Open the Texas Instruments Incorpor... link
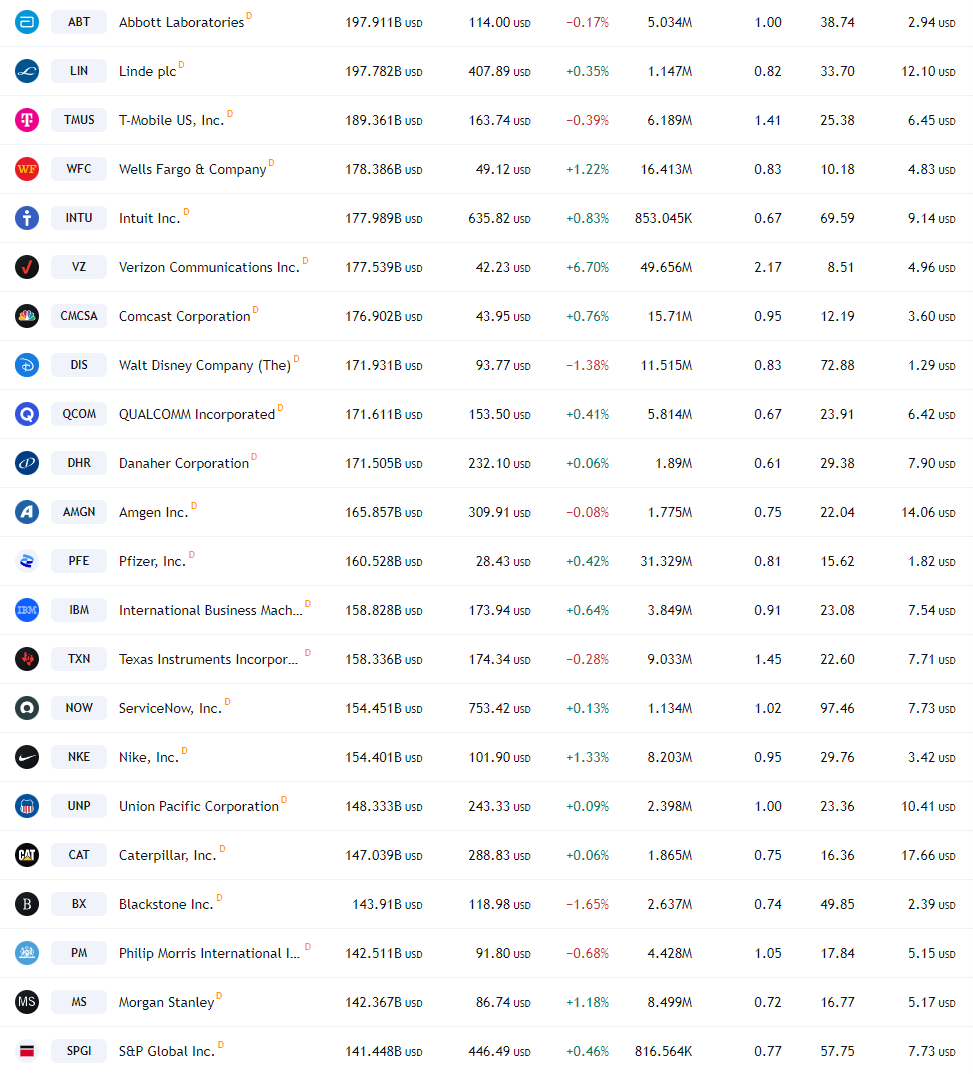 [208, 659]
